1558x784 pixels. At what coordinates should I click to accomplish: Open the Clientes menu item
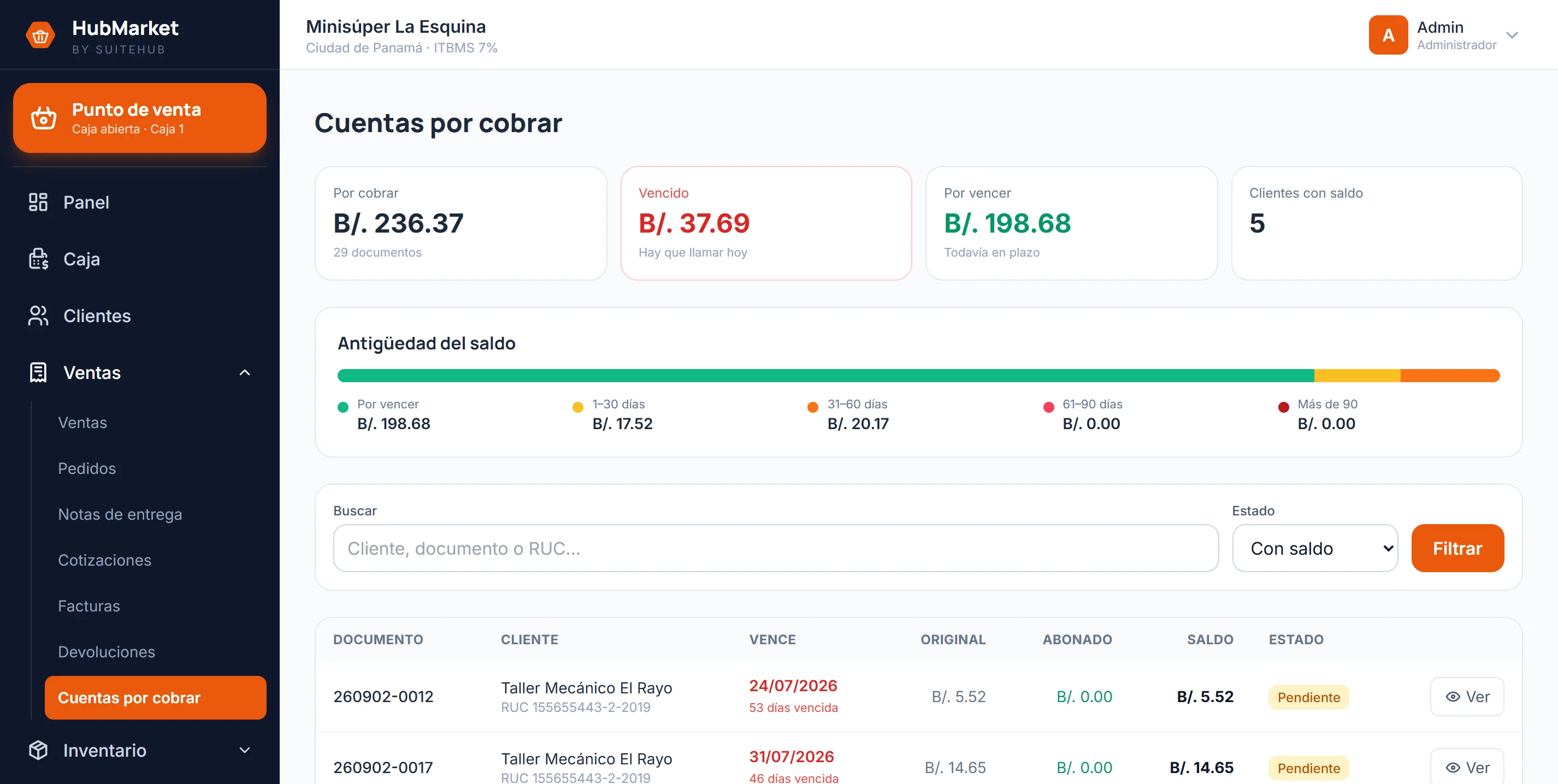(x=140, y=316)
